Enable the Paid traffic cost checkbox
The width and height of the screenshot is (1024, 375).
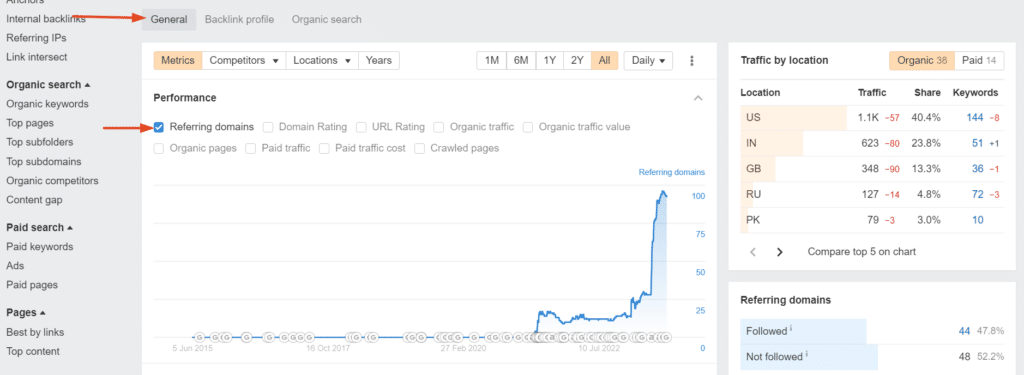pyautogui.click(x=324, y=148)
